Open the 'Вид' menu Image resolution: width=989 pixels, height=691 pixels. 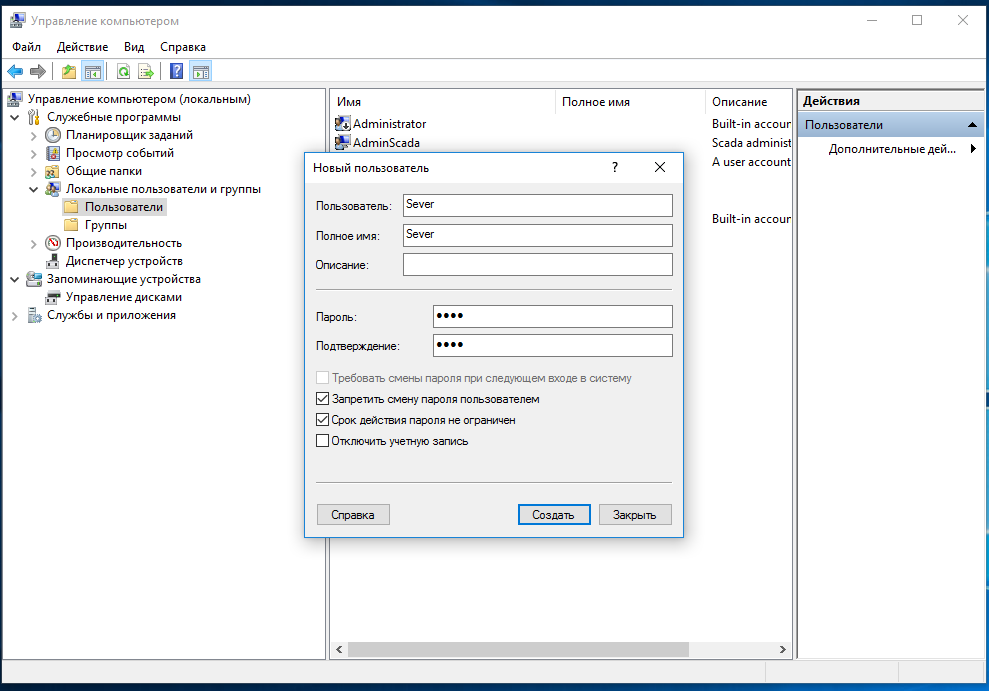(134, 47)
